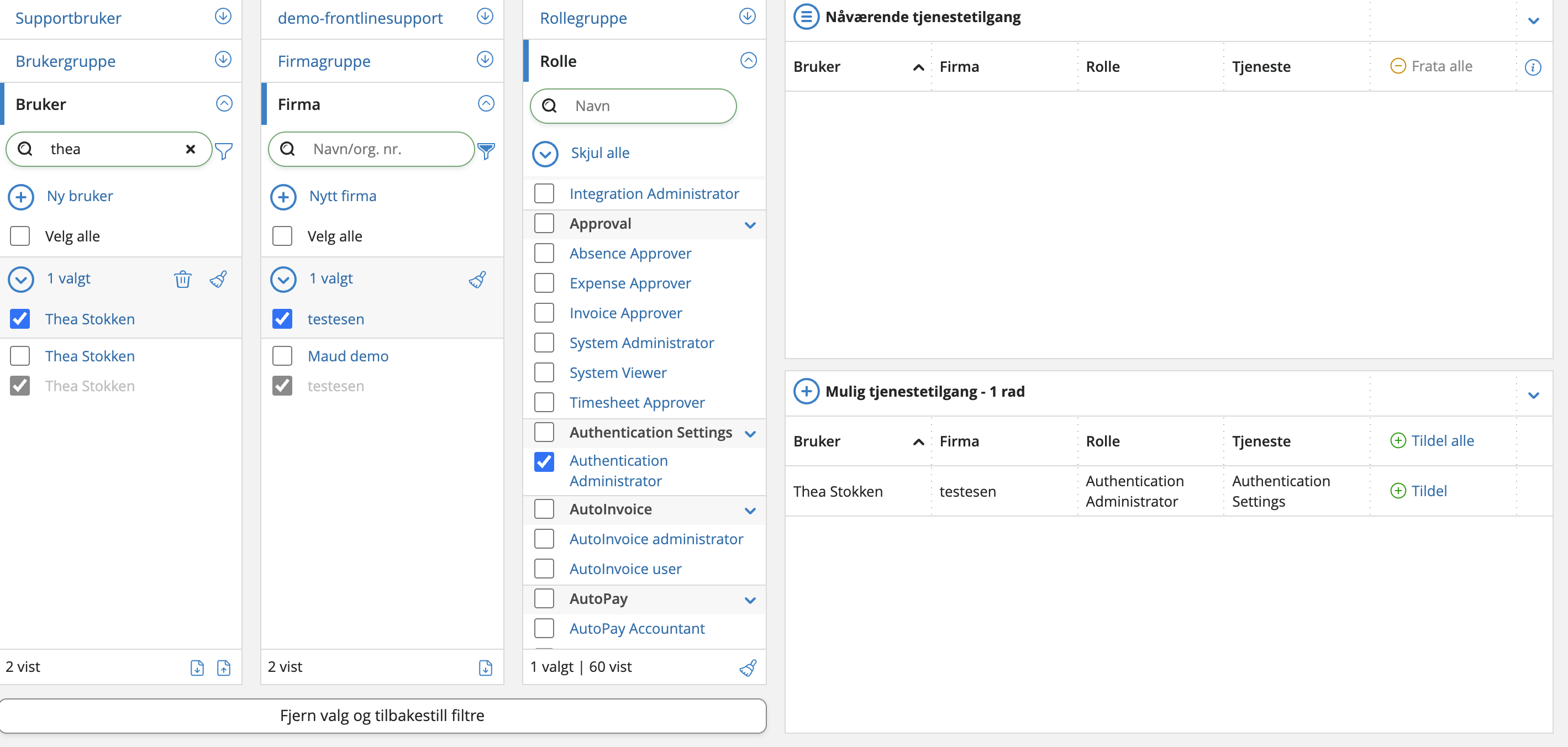Click Tildel alle in table header
1568x747 pixels.
(x=1432, y=441)
